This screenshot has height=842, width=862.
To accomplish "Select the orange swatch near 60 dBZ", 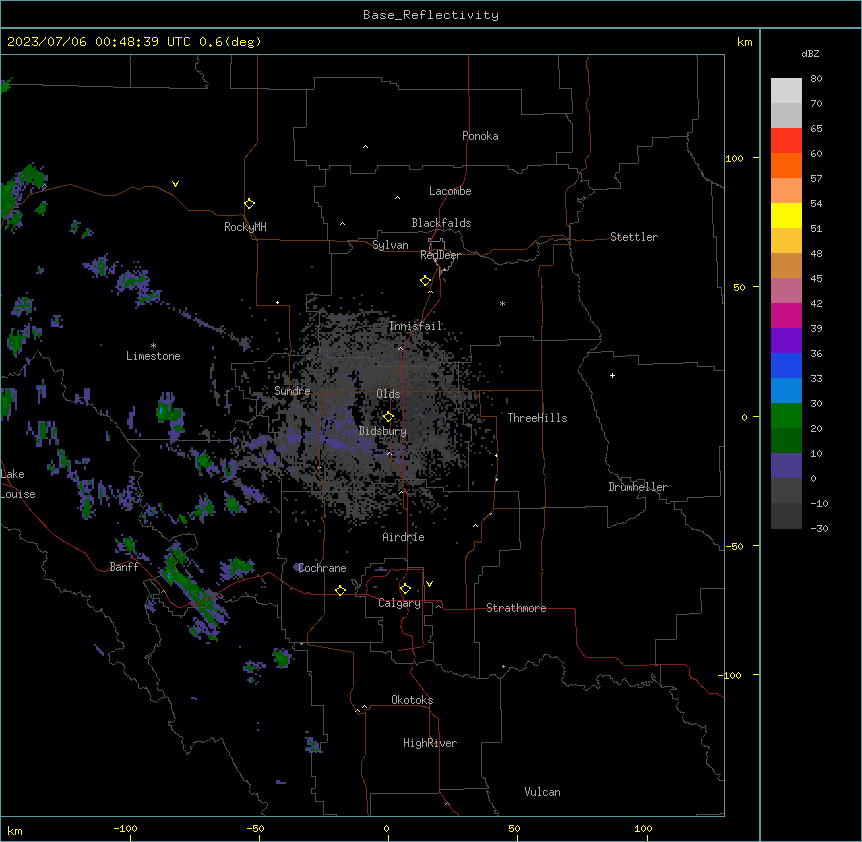I will click(x=786, y=165).
